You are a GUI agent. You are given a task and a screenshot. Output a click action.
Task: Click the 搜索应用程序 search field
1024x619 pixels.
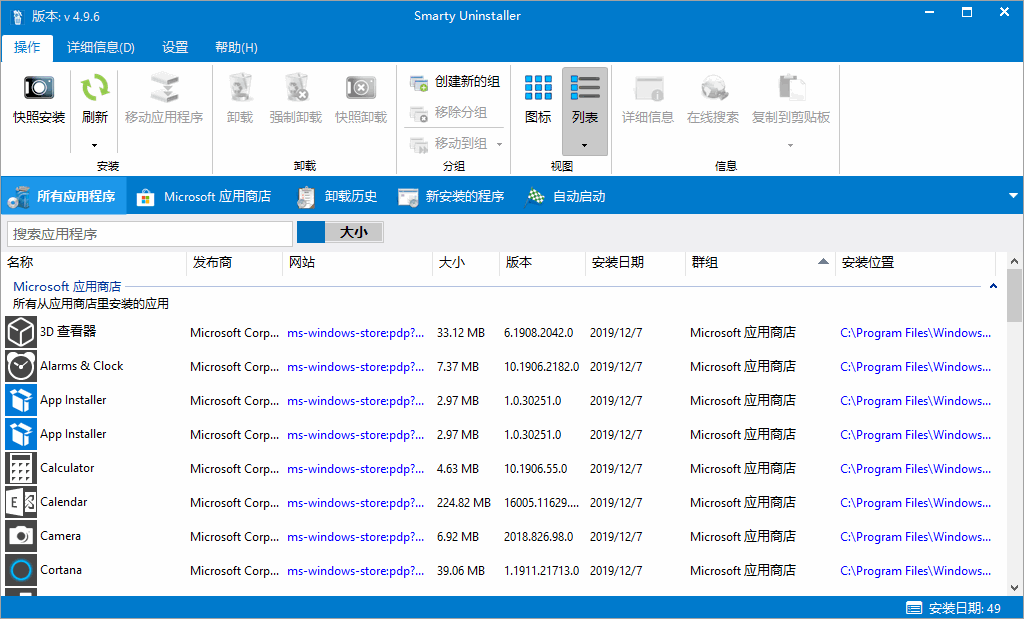pos(150,234)
